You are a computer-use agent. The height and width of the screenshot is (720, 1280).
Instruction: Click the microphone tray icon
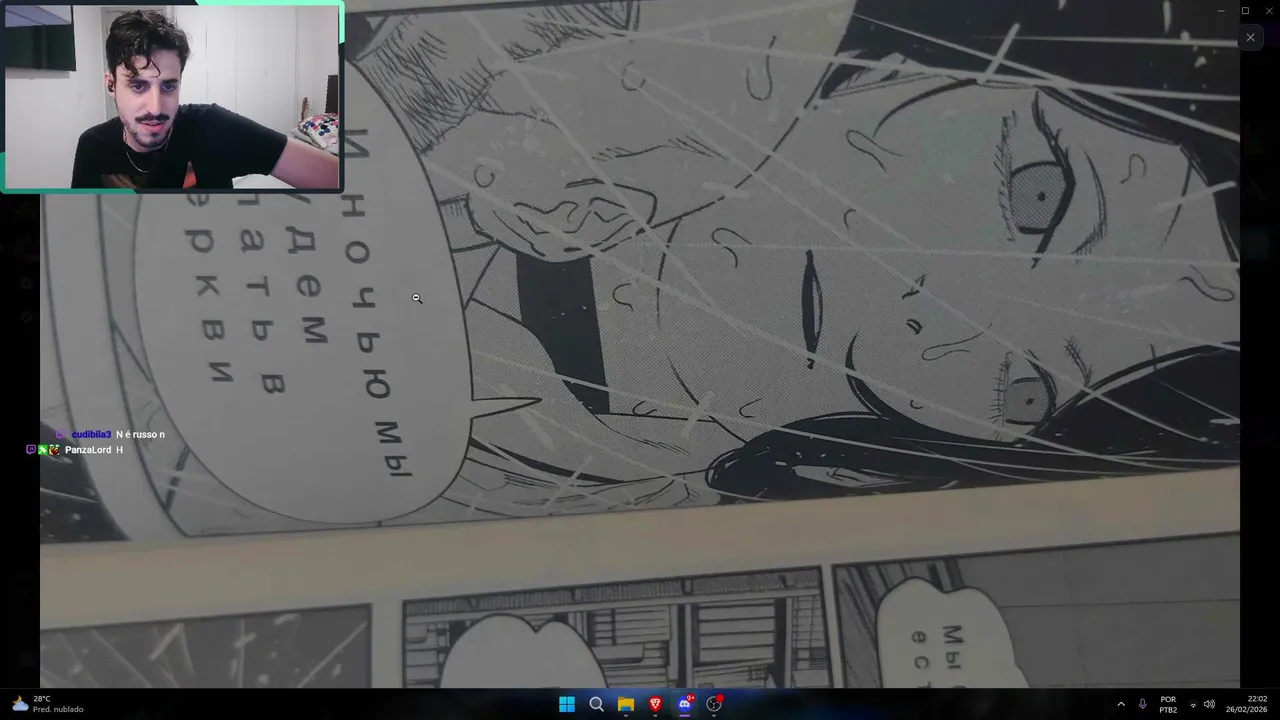tap(1142, 704)
